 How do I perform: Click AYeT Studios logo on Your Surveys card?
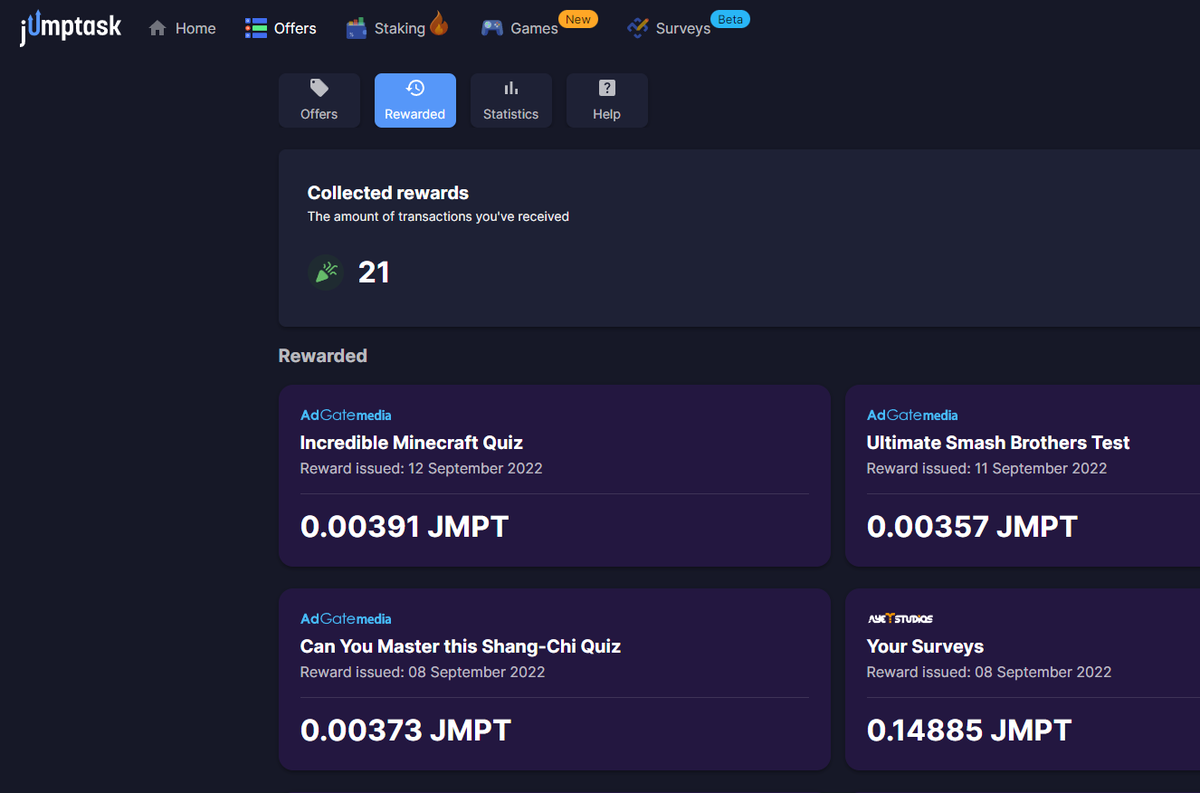point(900,619)
